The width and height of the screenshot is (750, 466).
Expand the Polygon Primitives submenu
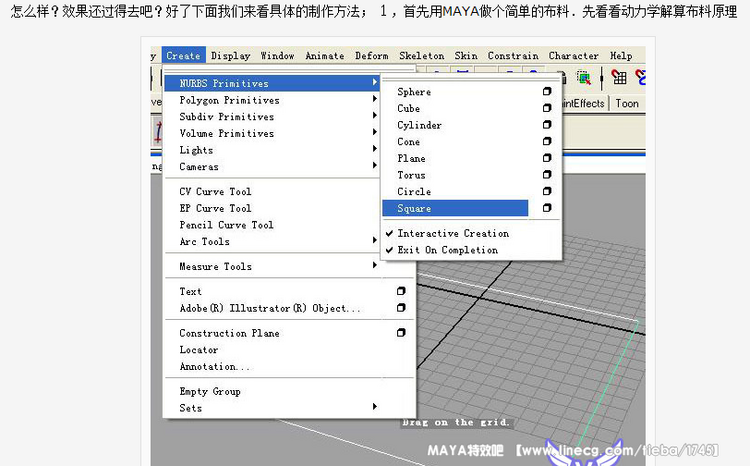[x=272, y=100]
